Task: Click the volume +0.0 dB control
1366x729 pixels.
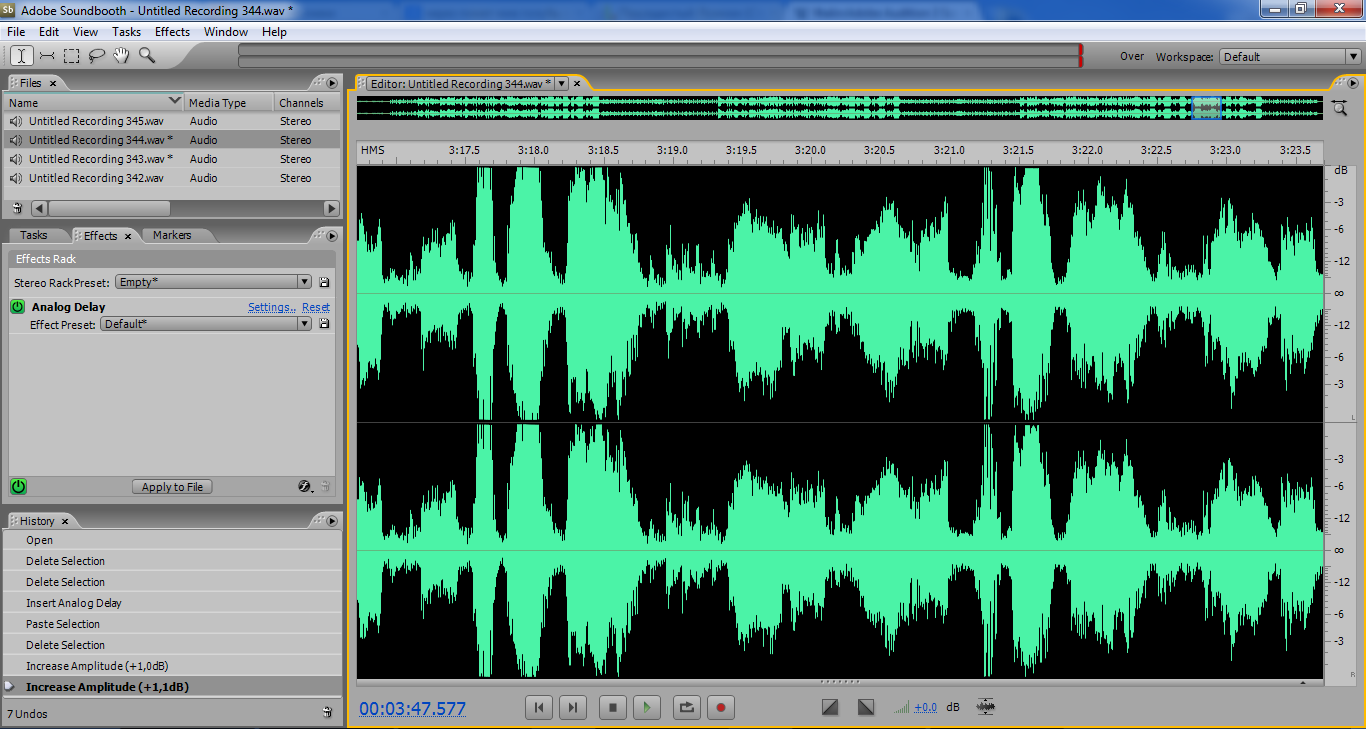Action: click(x=925, y=707)
